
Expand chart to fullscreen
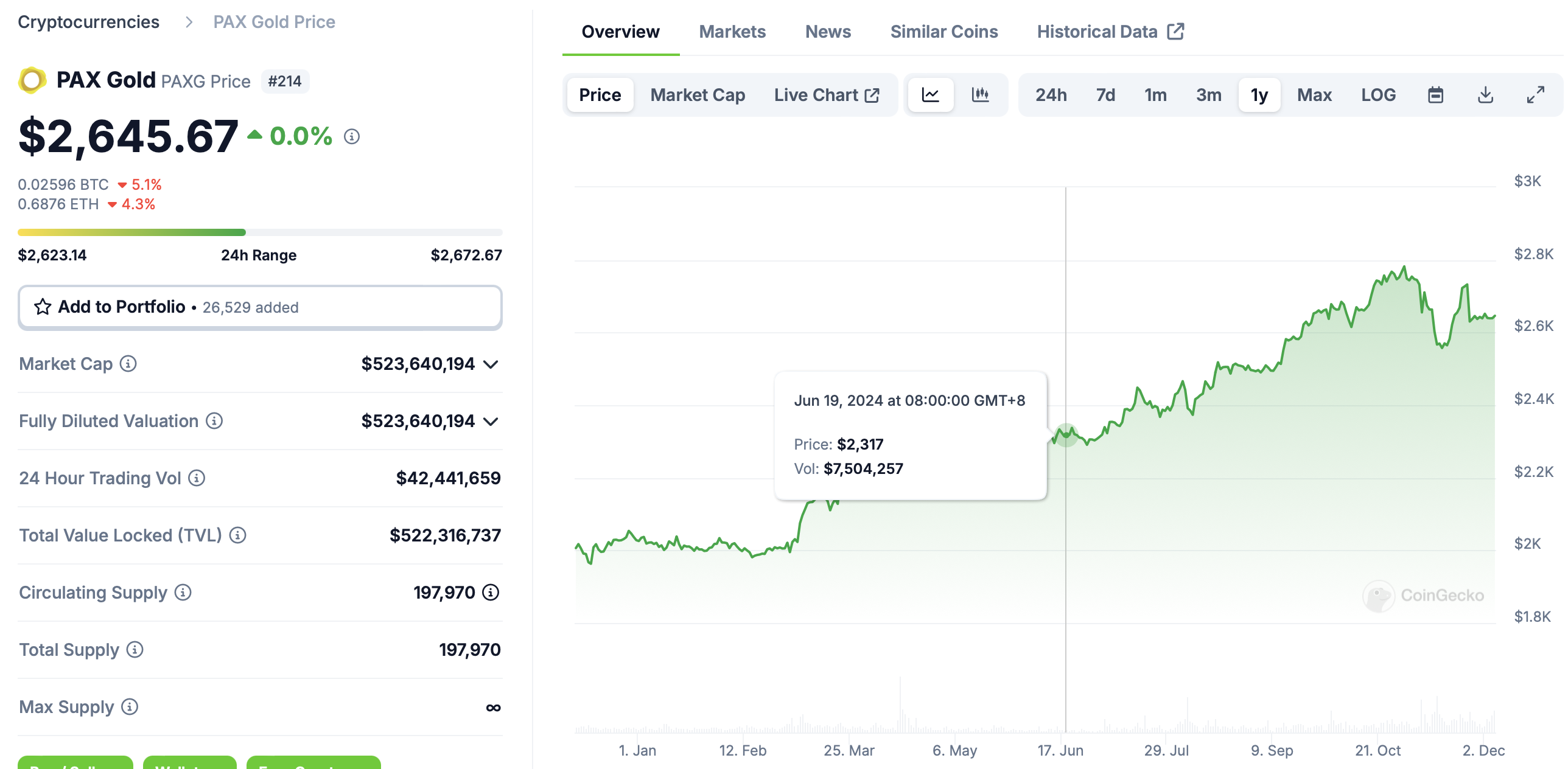[x=1535, y=95]
